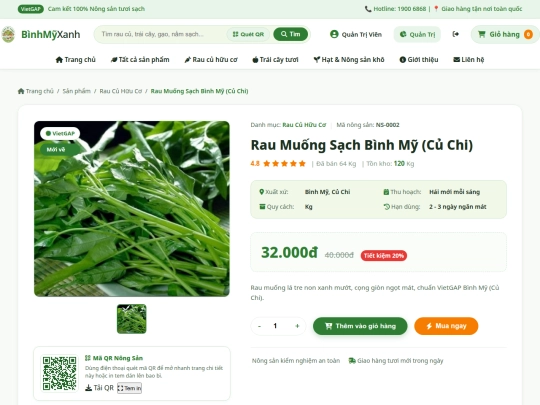Screen dimensions: 540x405
Task: Click the Mua ngay button
Action: (x=446, y=326)
